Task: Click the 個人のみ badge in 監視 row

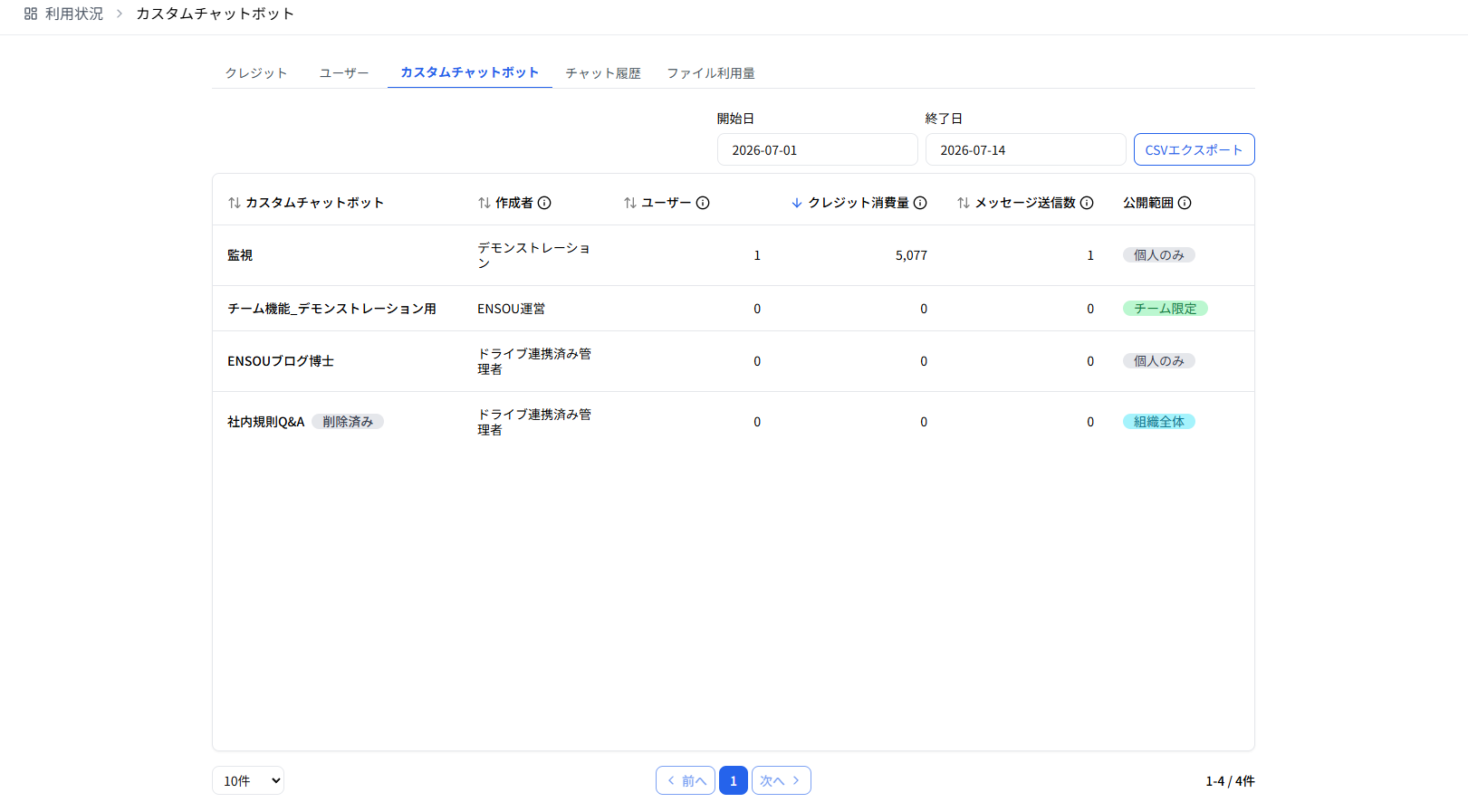Action: point(1159,255)
